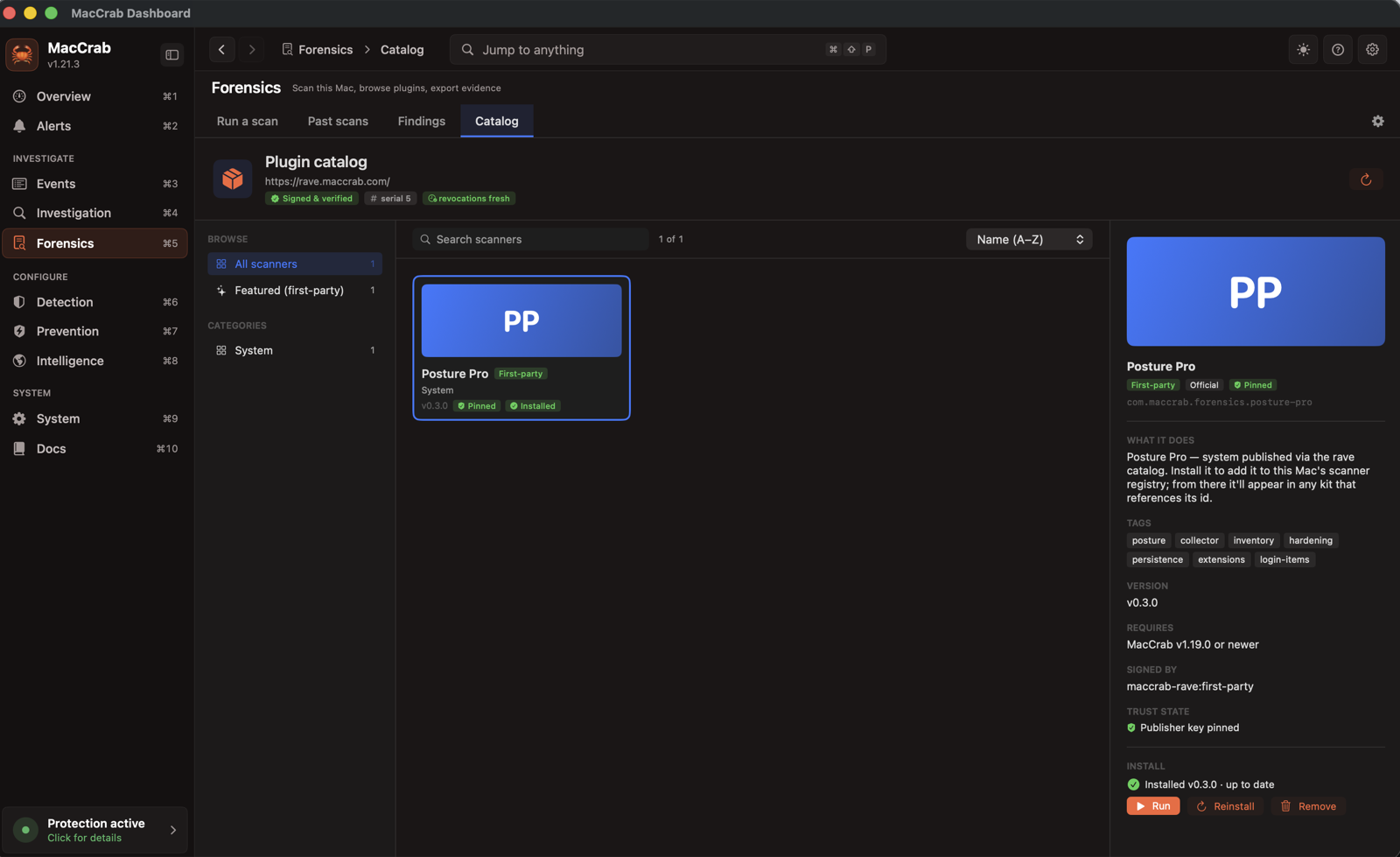
Task: Open Detection in sidebar
Action: click(94, 302)
